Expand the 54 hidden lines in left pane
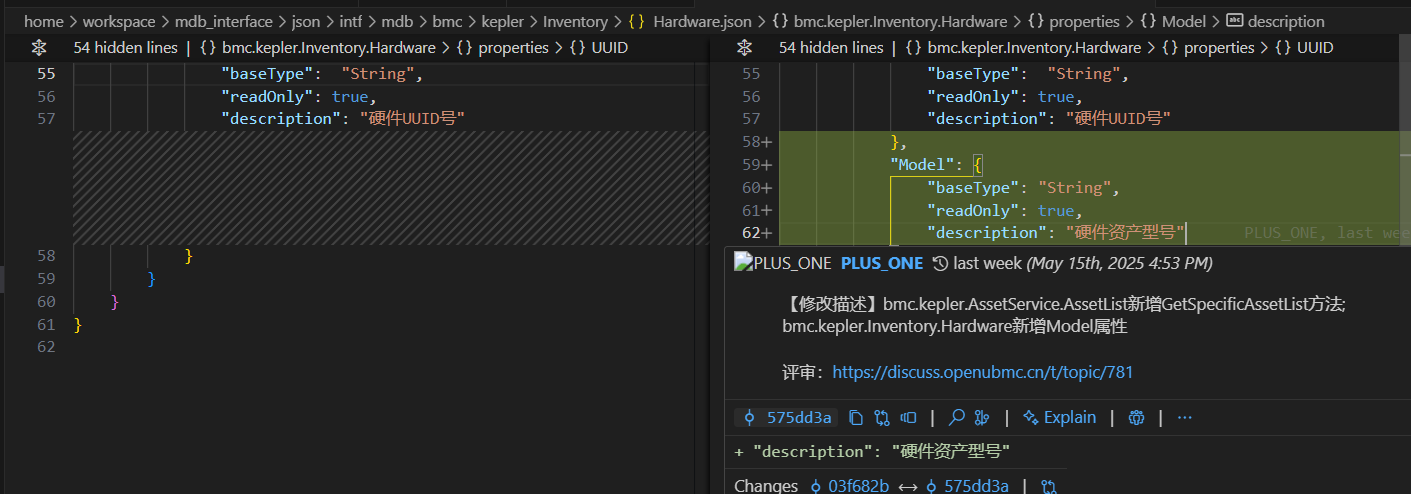This screenshot has width=1411, height=494. click(125, 48)
